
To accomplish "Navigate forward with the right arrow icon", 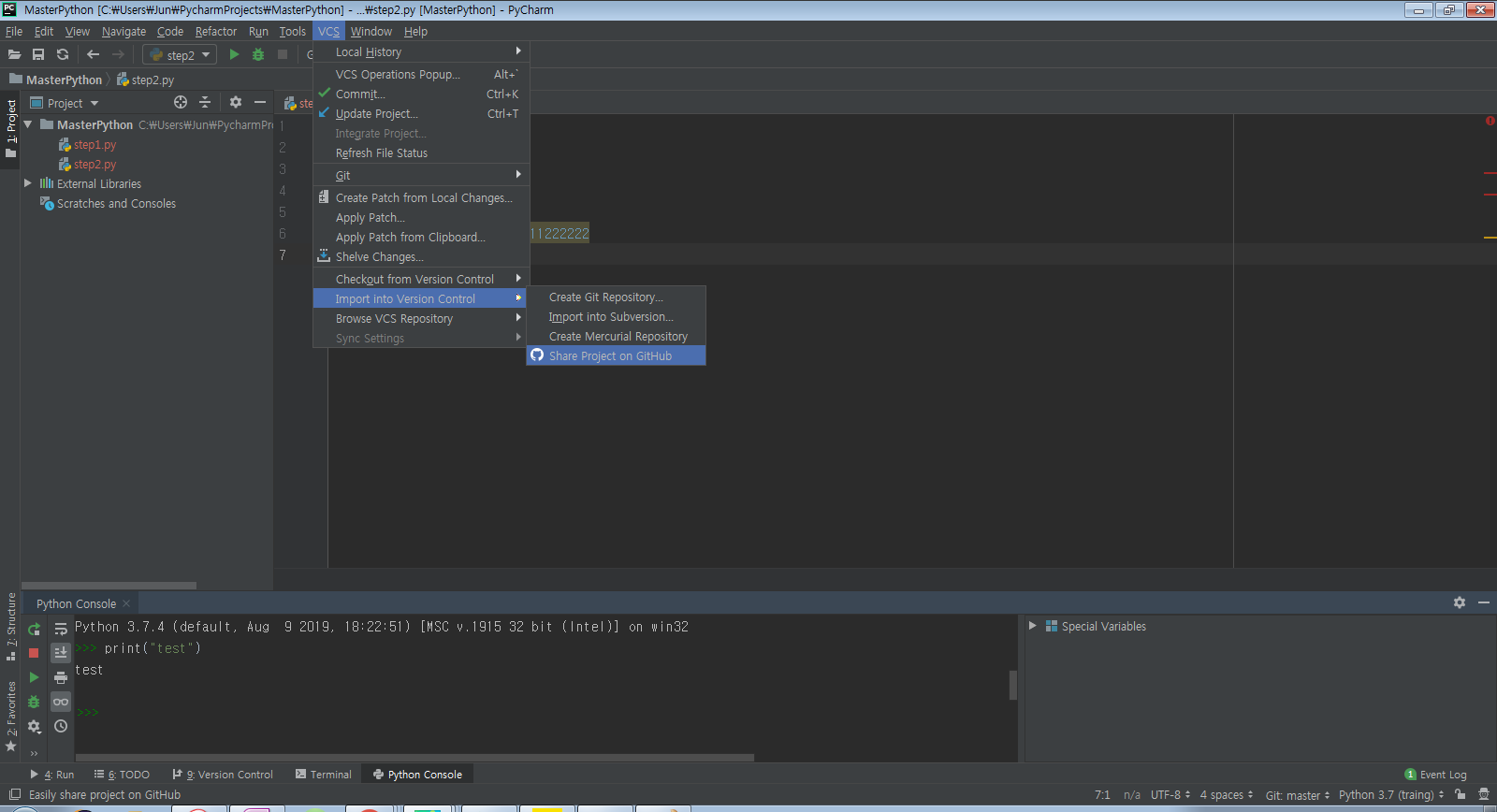I will point(118,55).
